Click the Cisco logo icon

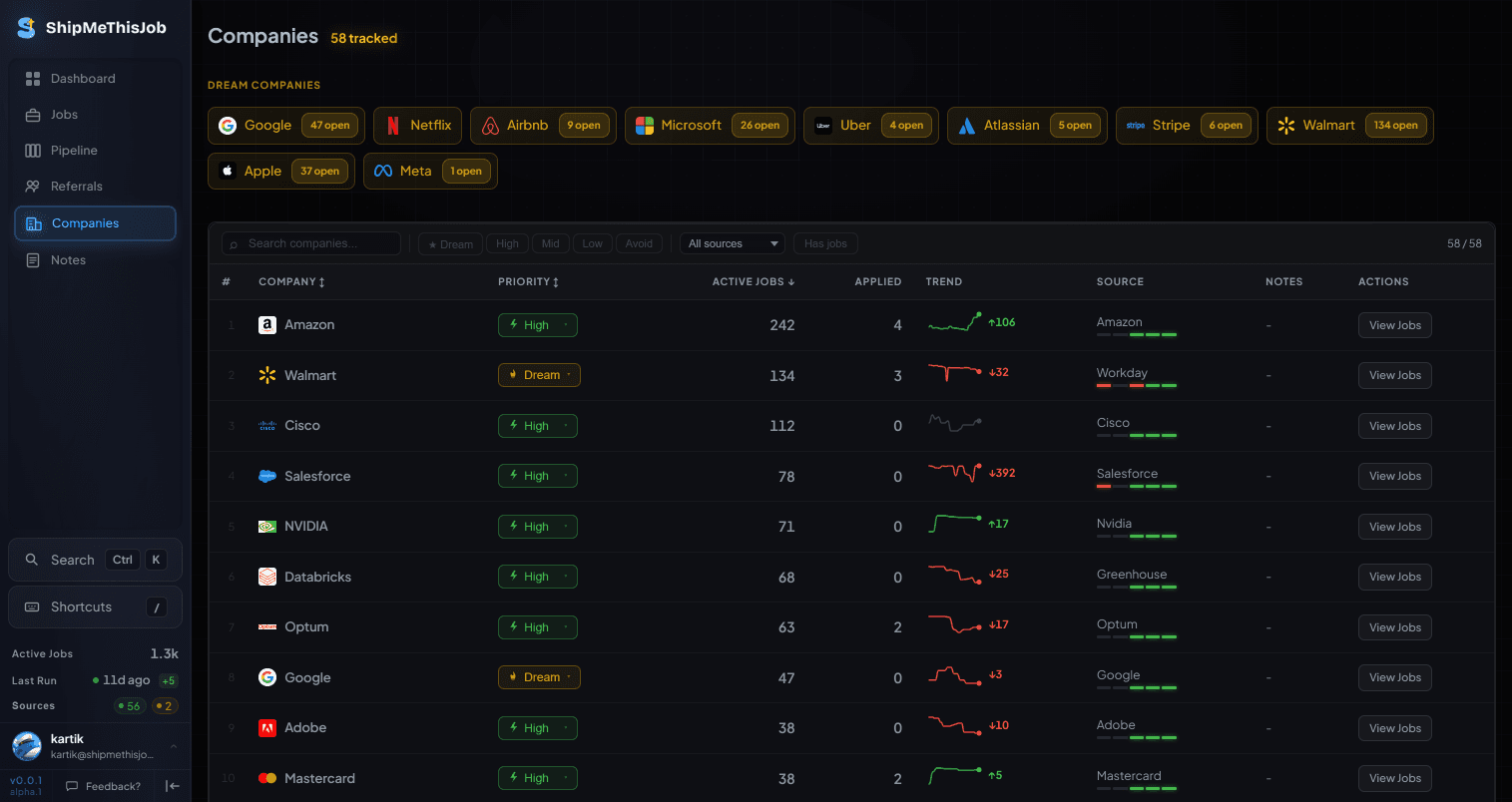coord(267,426)
